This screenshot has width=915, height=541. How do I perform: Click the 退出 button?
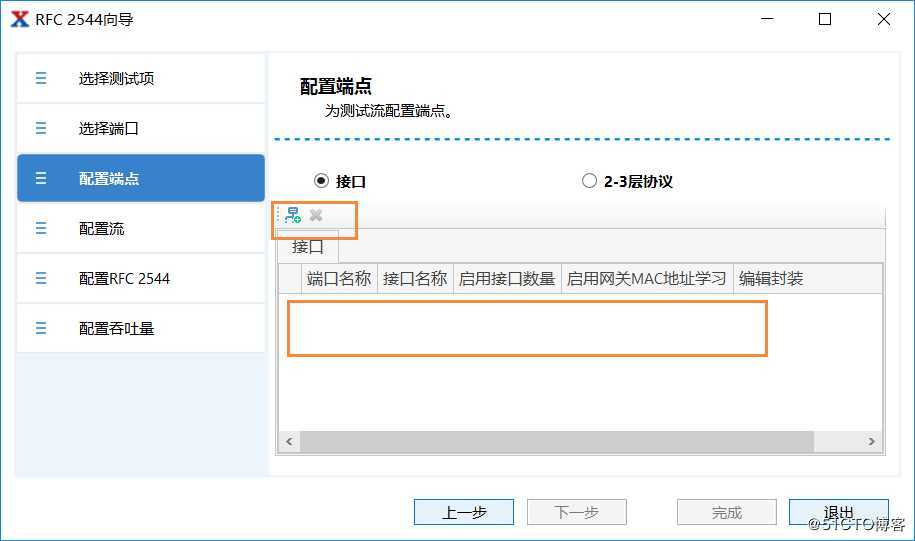pyautogui.click(x=839, y=512)
